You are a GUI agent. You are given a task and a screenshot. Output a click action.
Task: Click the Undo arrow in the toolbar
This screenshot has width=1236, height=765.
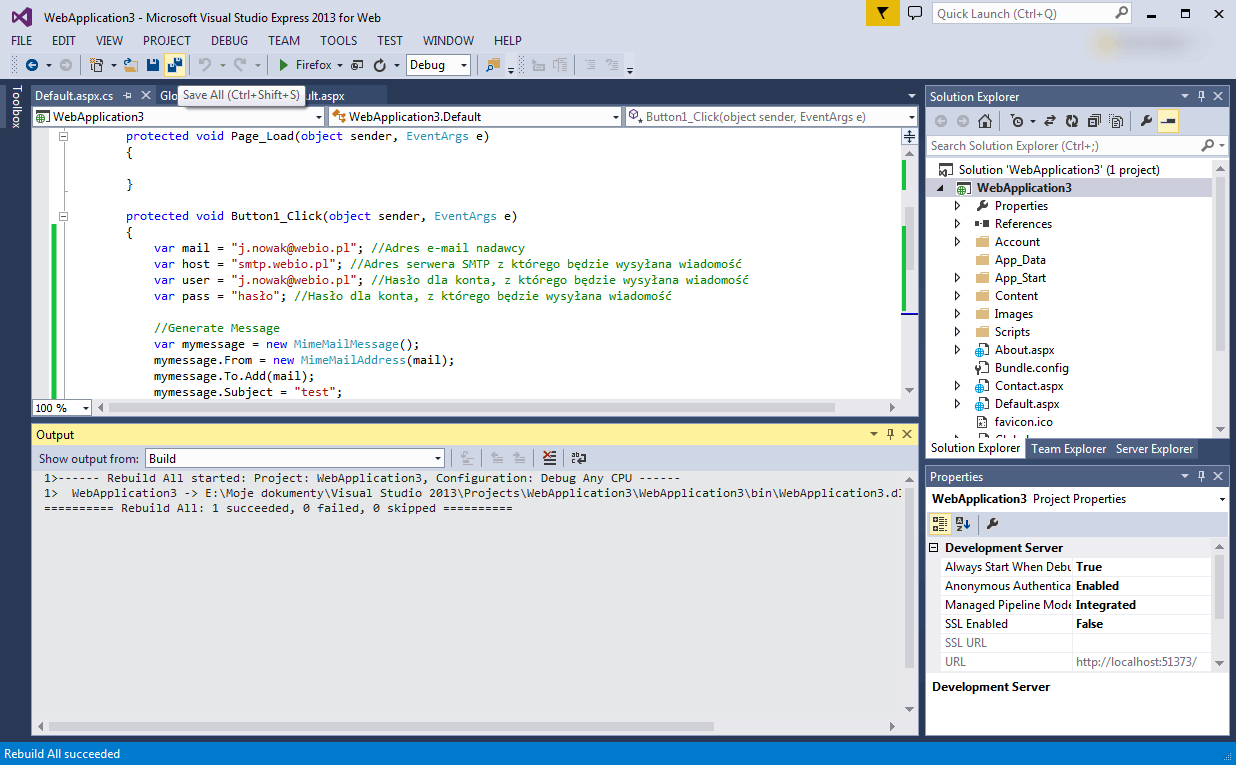205,65
